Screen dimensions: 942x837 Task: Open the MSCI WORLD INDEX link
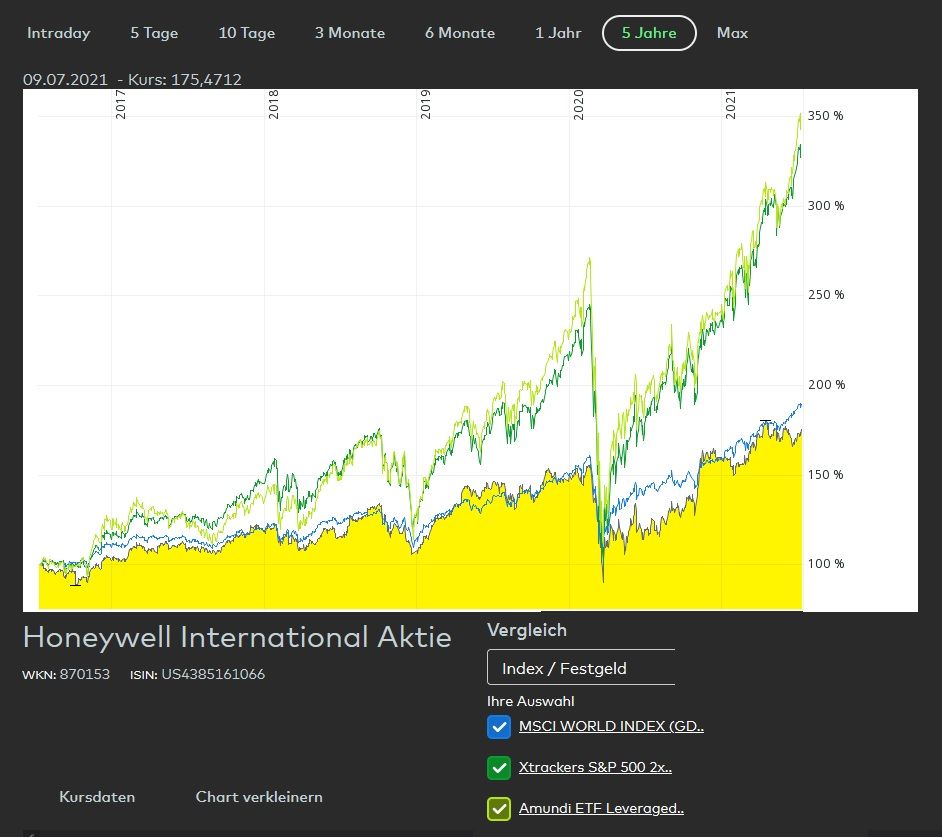click(x=611, y=727)
